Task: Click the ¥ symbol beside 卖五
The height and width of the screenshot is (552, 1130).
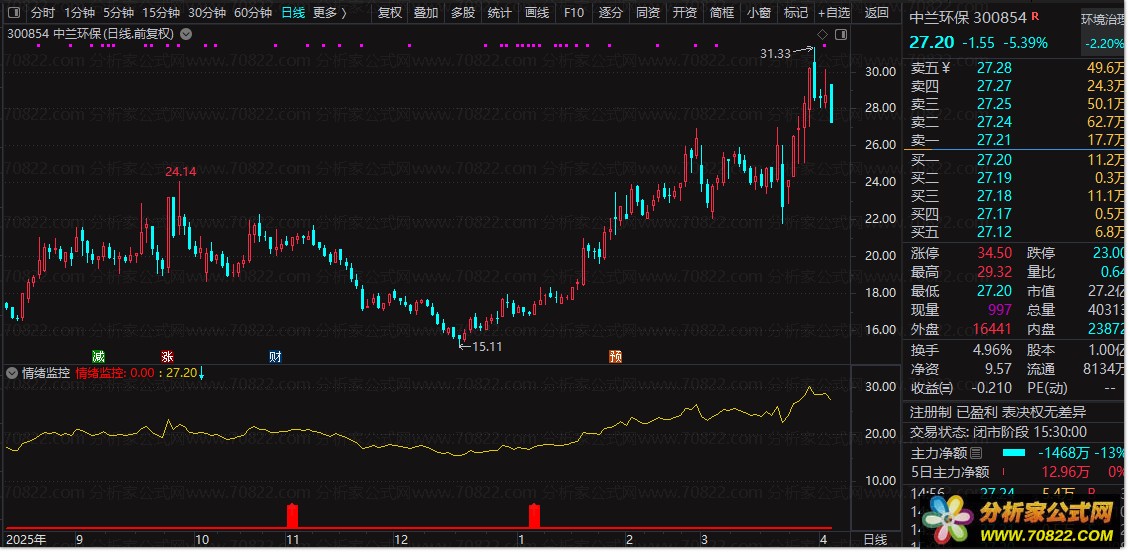Action: (x=947, y=68)
